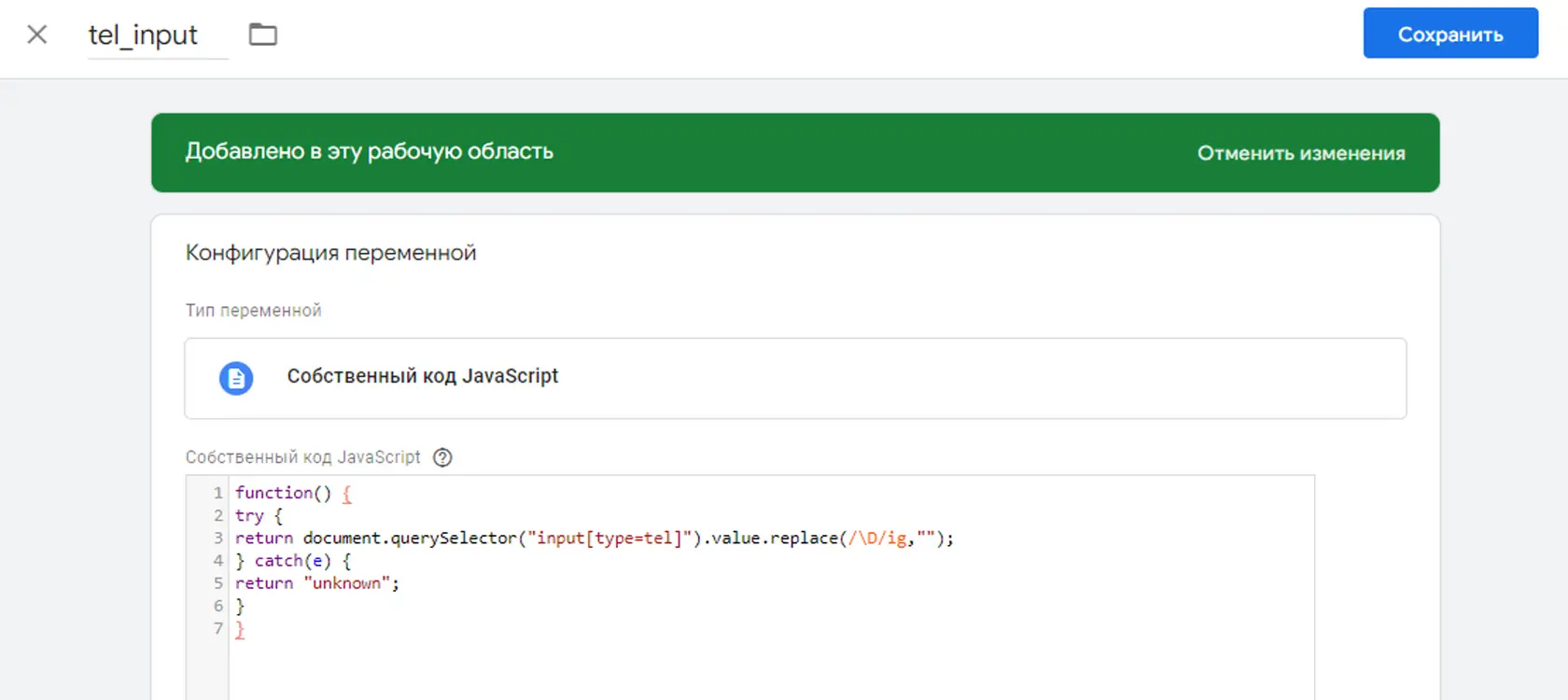Save the variable with Сохранить button
Image resolution: width=1568 pixels, height=700 pixels.
pyautogui.click(x=1450, y=34)
